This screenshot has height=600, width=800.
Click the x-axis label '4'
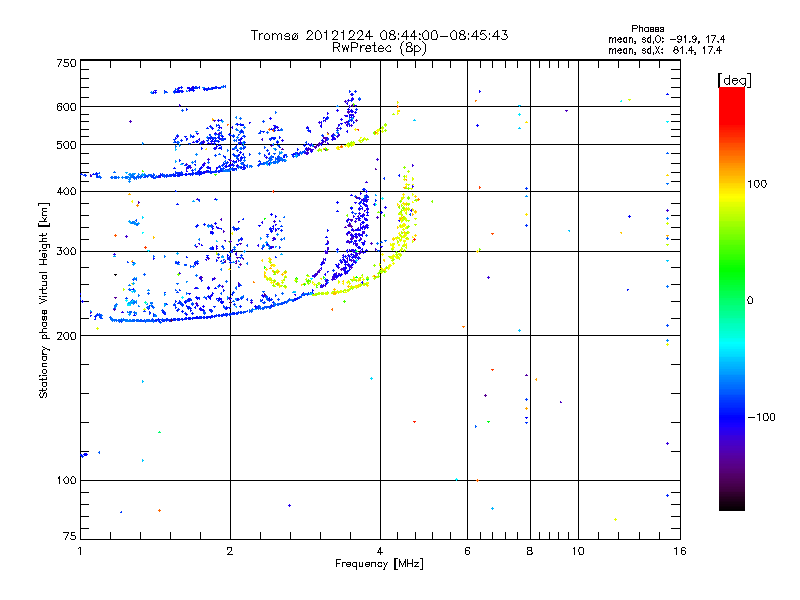(380, 551)
